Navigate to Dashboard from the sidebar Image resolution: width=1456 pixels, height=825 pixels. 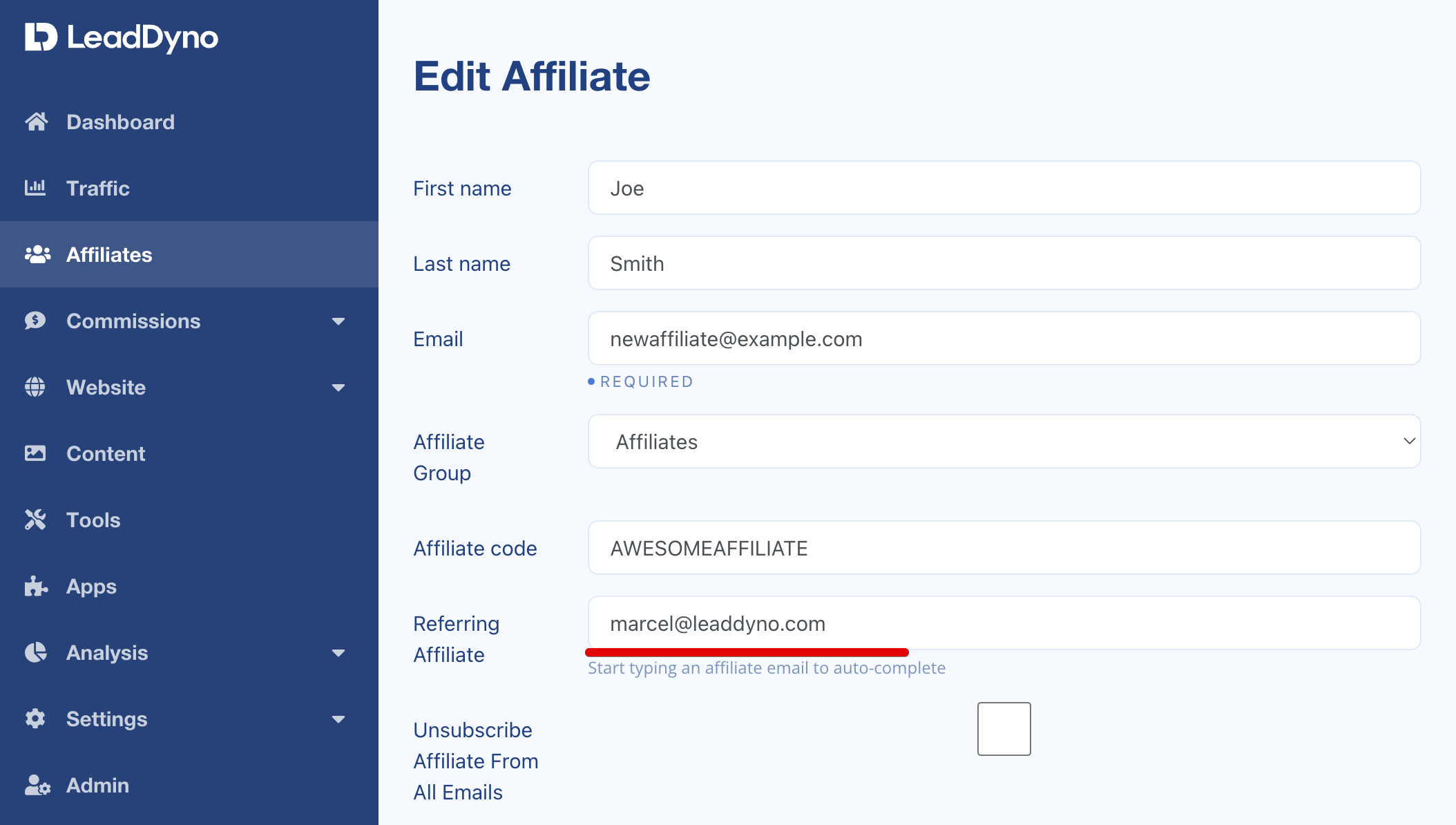pyautogui.click(x=119, y=122)
